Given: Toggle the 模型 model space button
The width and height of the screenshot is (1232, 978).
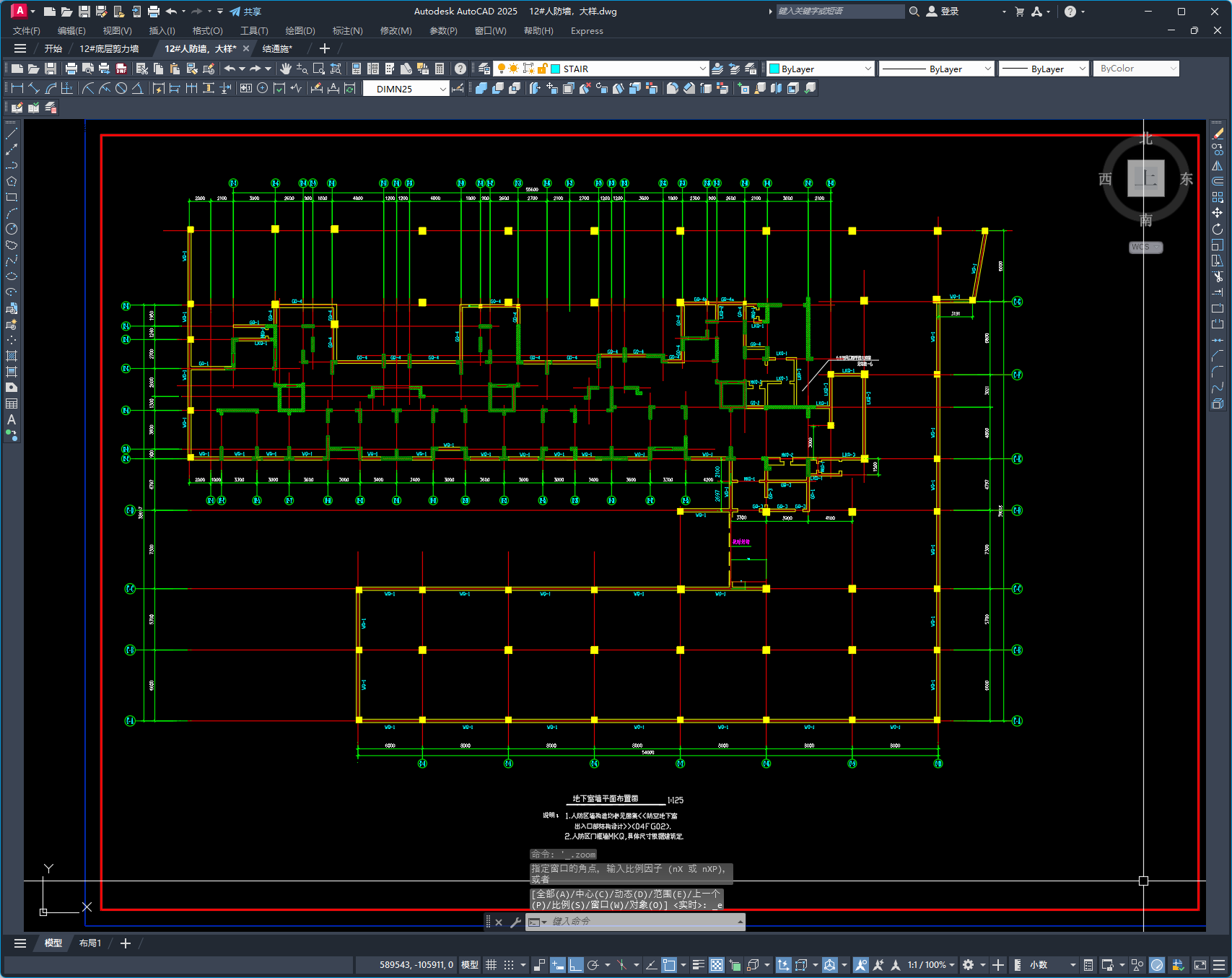Looking at the screenshot, I should click(x=469, y=965).
